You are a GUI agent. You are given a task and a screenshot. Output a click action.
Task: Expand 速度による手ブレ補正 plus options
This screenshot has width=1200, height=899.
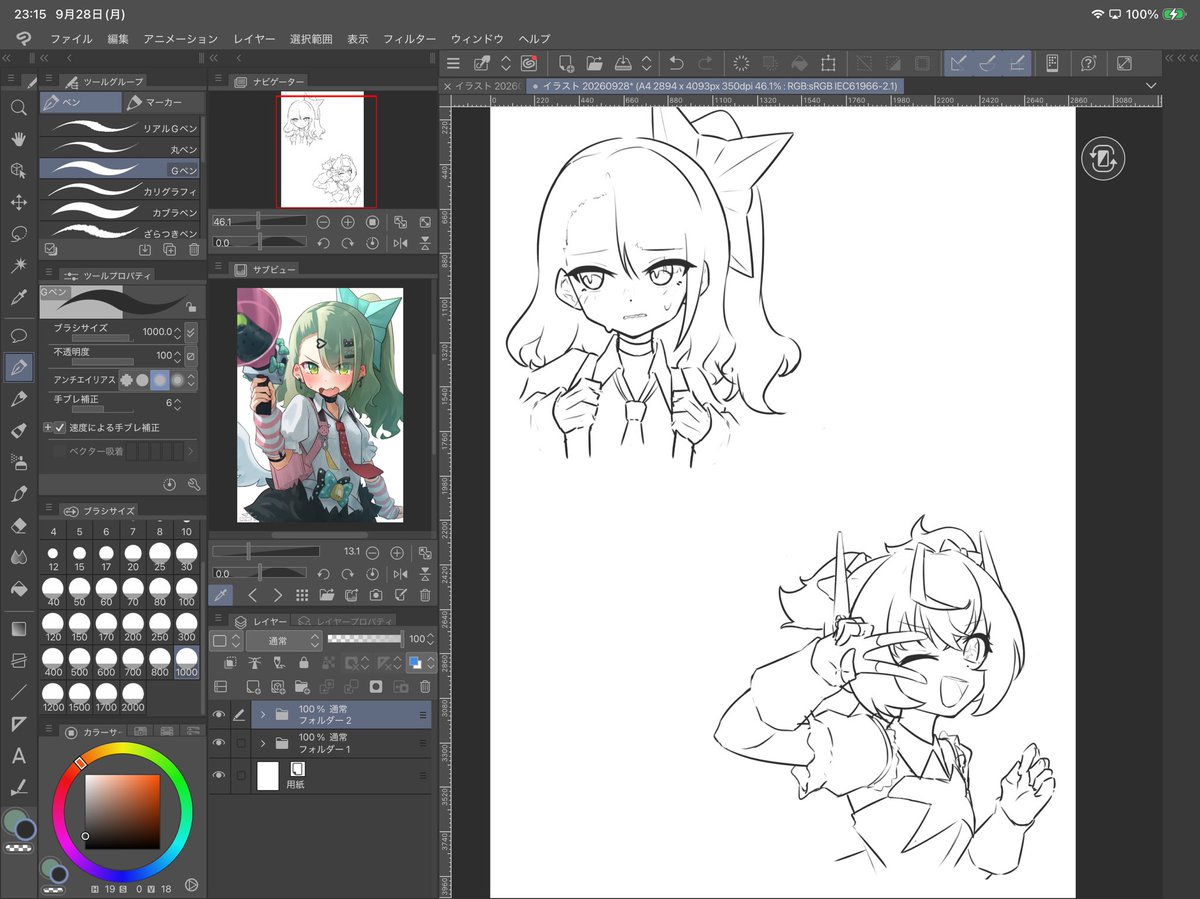pos(47,428)
